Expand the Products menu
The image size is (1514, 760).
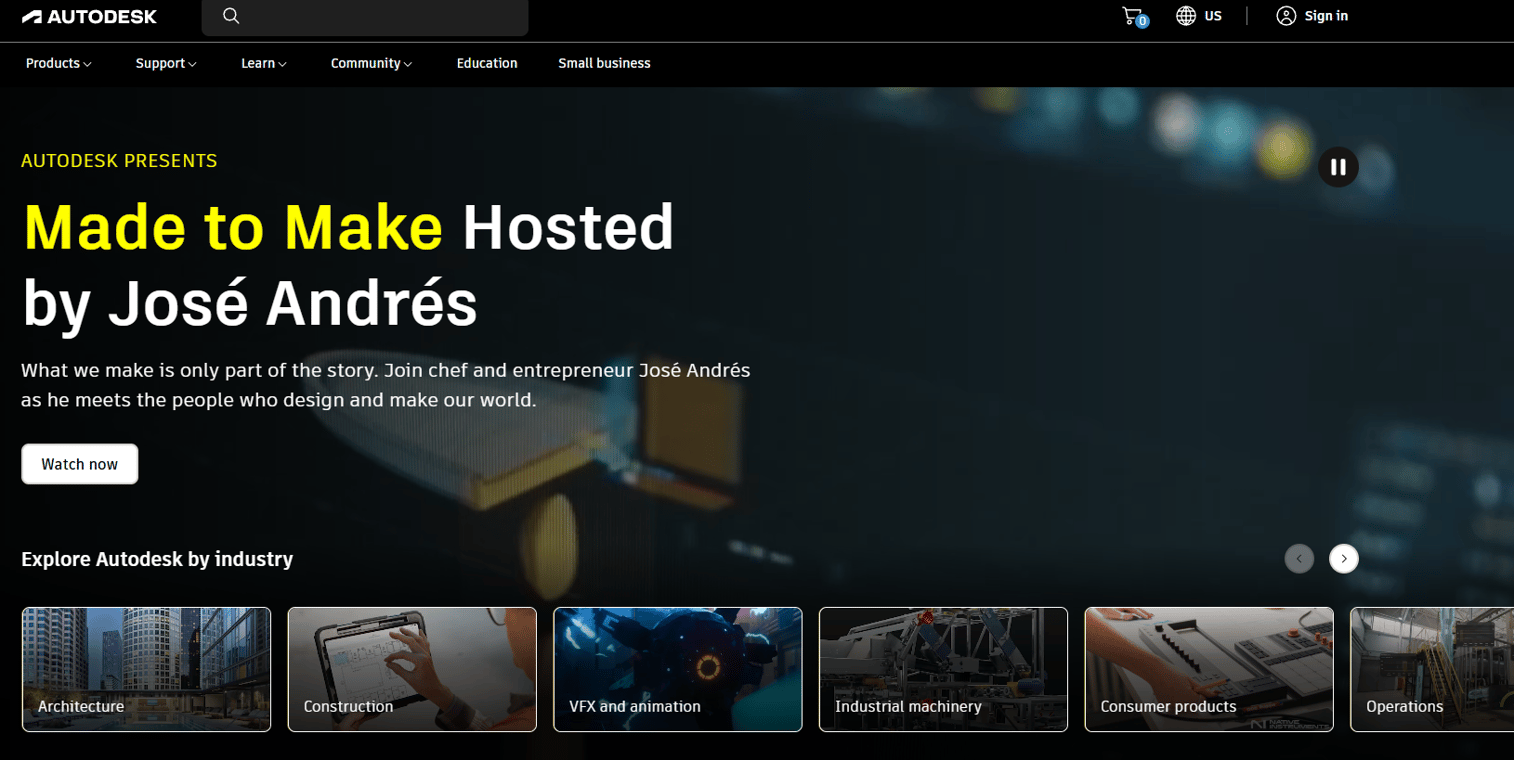coord(59,63)
